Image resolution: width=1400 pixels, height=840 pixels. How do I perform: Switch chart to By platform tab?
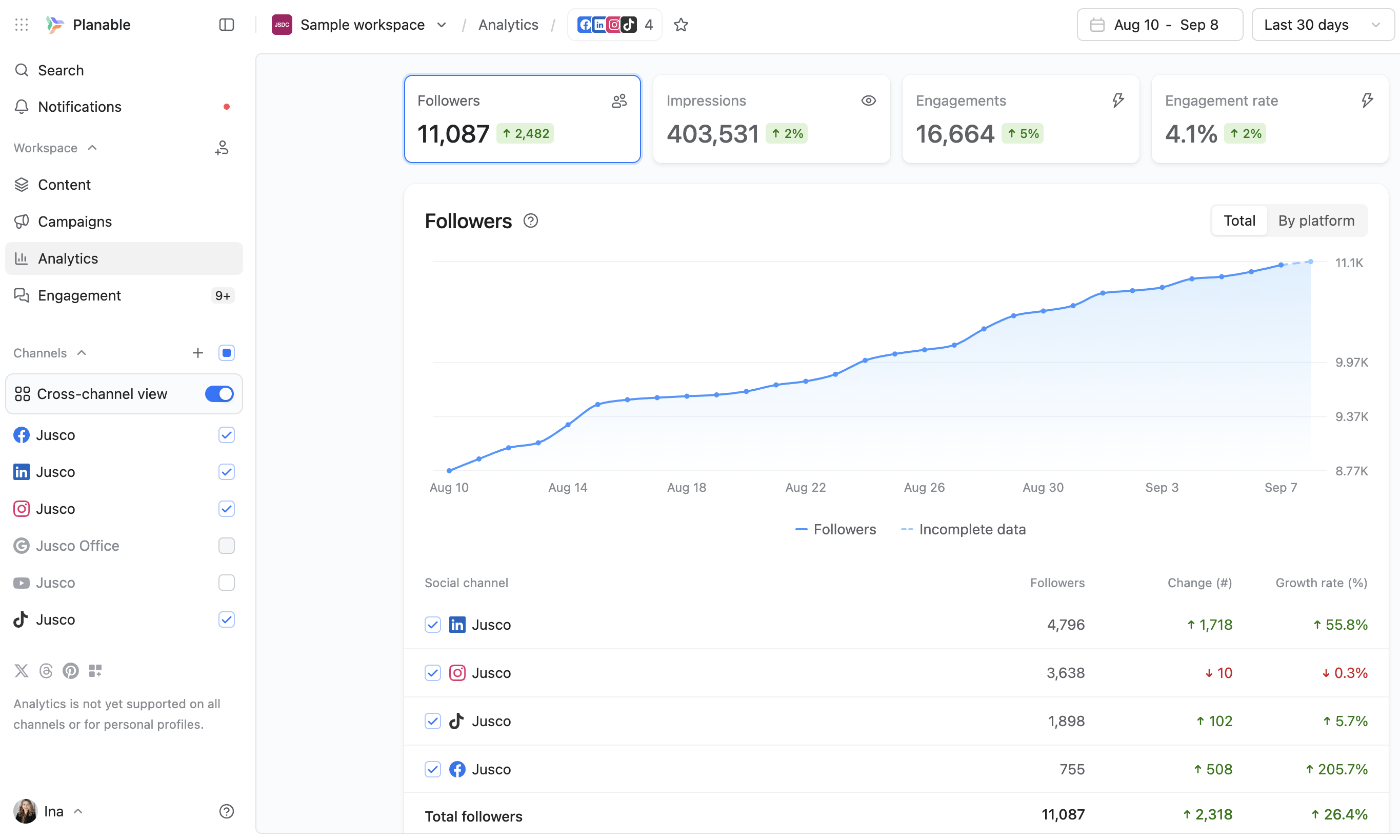[1316, 221]
